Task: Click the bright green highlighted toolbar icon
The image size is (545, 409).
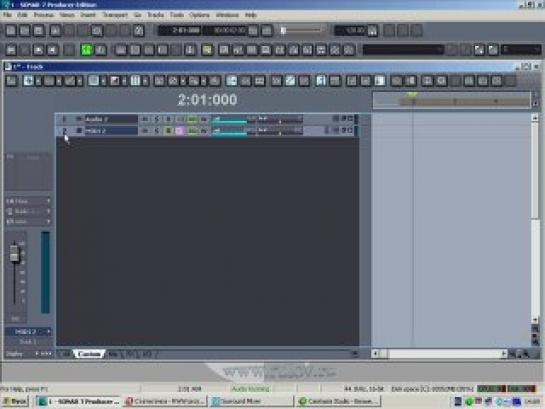Action: tap(86, 50)
